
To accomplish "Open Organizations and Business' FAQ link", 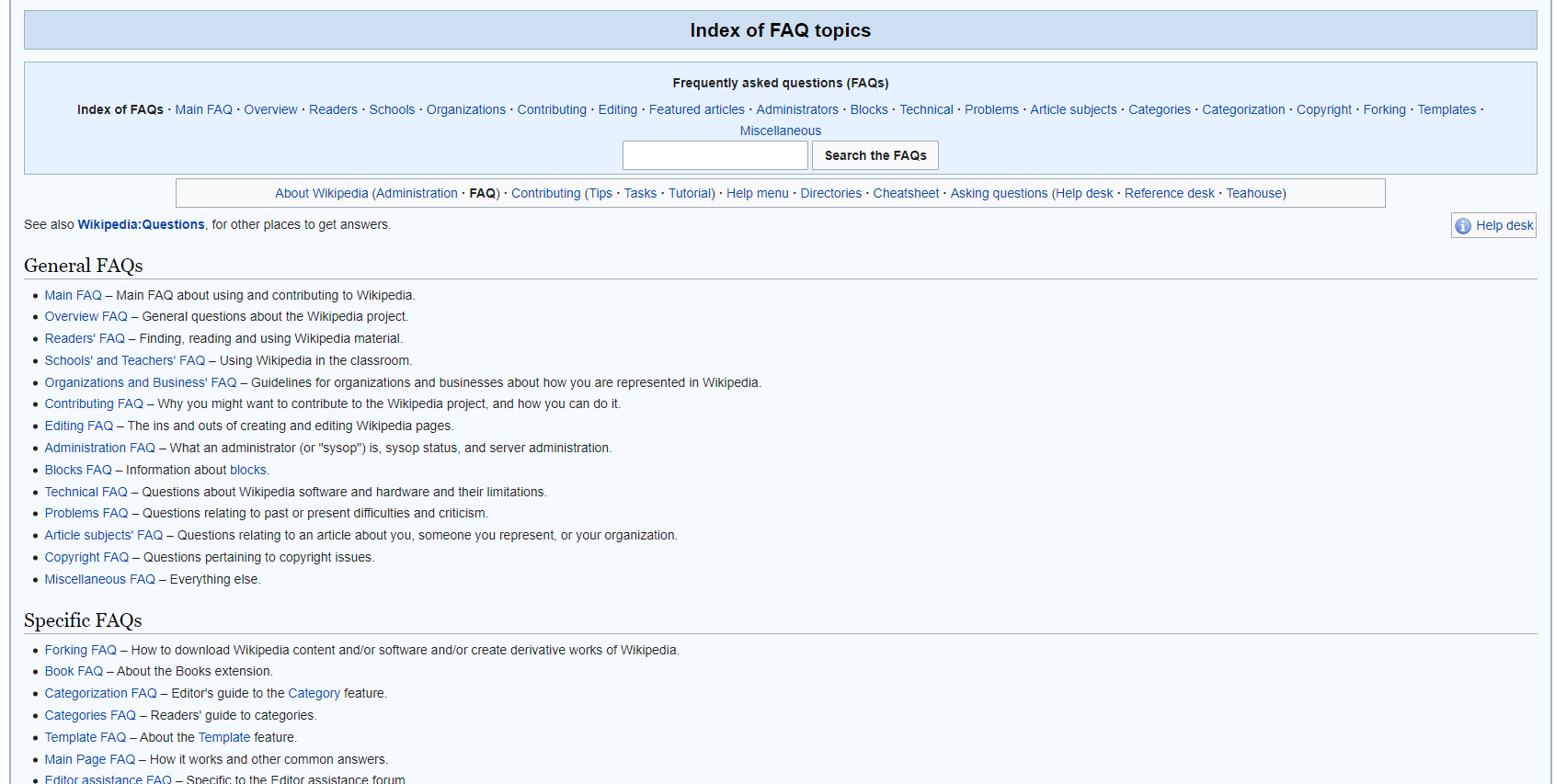I will coord(141,382).
